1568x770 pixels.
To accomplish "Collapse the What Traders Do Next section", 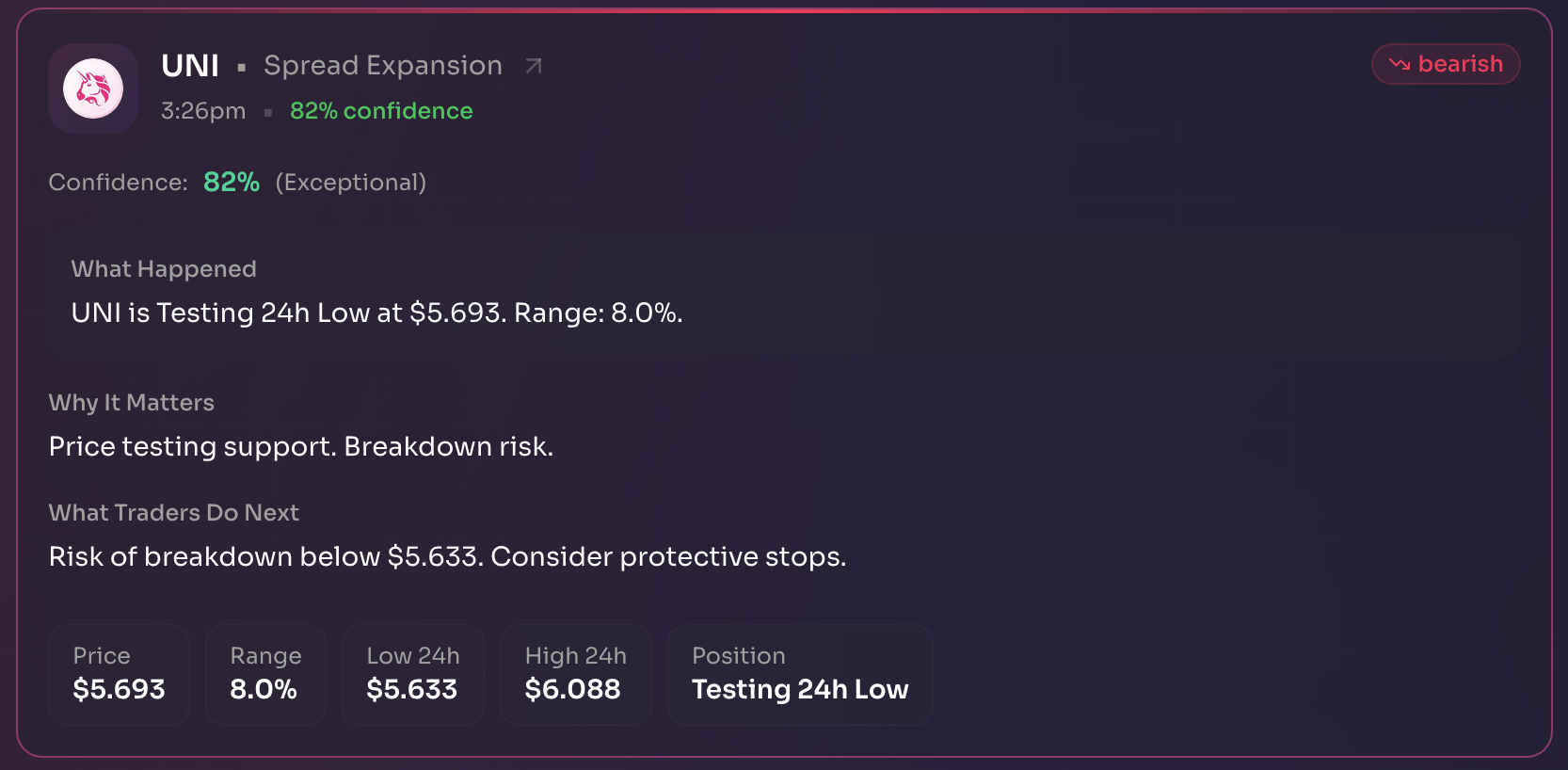I will click(x=173, y=512).
